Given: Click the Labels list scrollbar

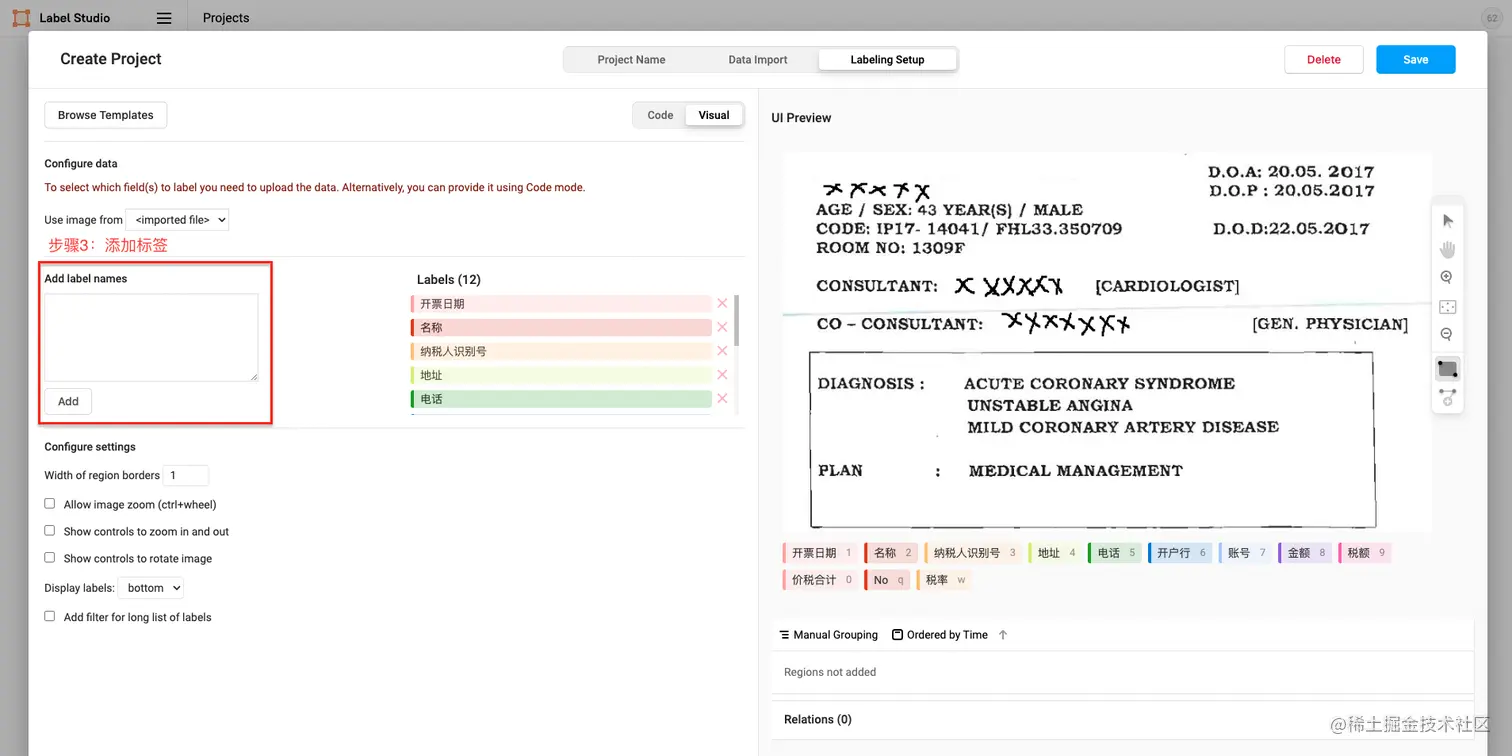Looking at the screenshot, I should (x=737, y=320).
